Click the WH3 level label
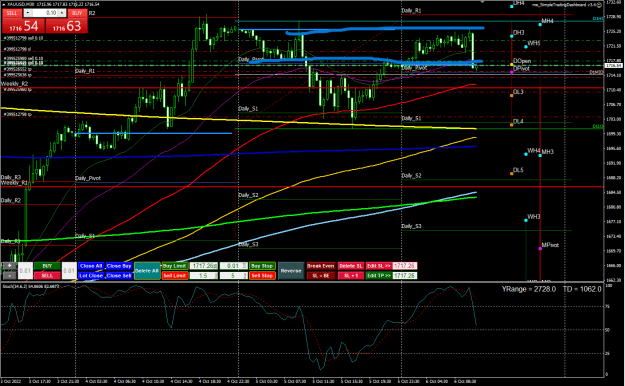The height and width of the screenshot is (386, 625). click(x=534, y=217)
